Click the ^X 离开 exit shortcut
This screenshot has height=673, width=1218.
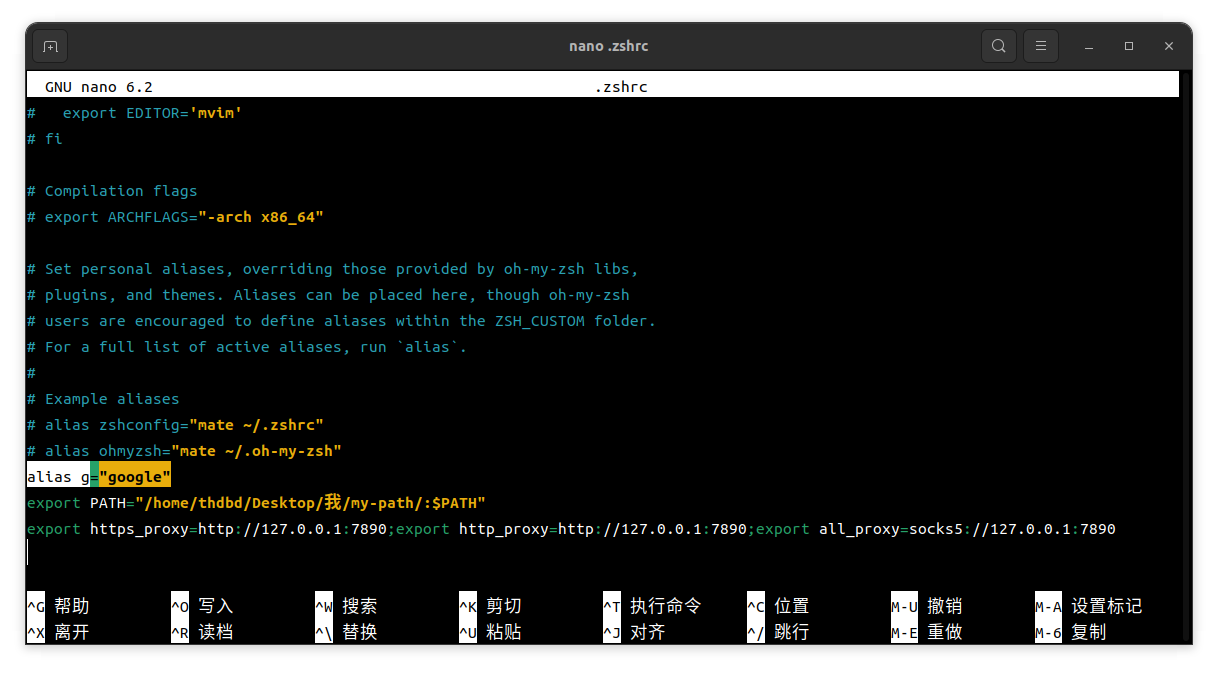coord(58,632)
